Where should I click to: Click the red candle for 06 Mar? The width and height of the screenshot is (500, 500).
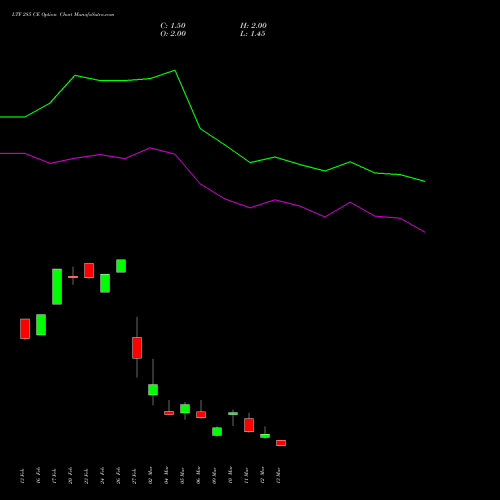pos(201,415)
